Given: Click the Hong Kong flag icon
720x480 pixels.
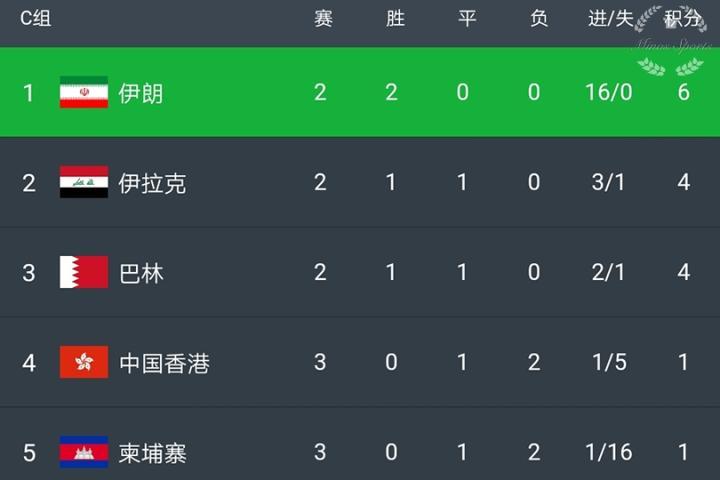Looking at the screenshot, I should pos(84,362).
